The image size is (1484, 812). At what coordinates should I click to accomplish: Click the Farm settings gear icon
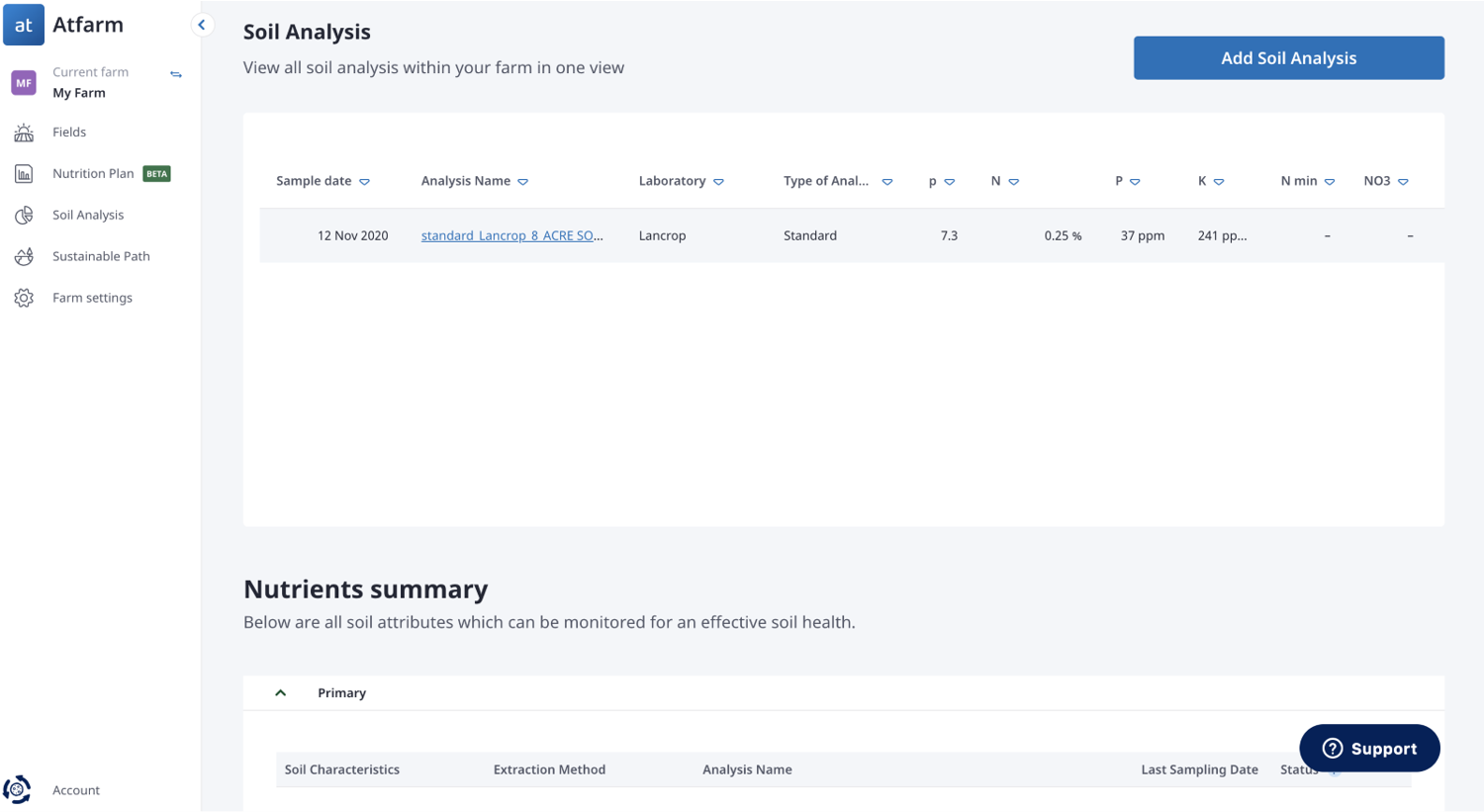[24, 298]
